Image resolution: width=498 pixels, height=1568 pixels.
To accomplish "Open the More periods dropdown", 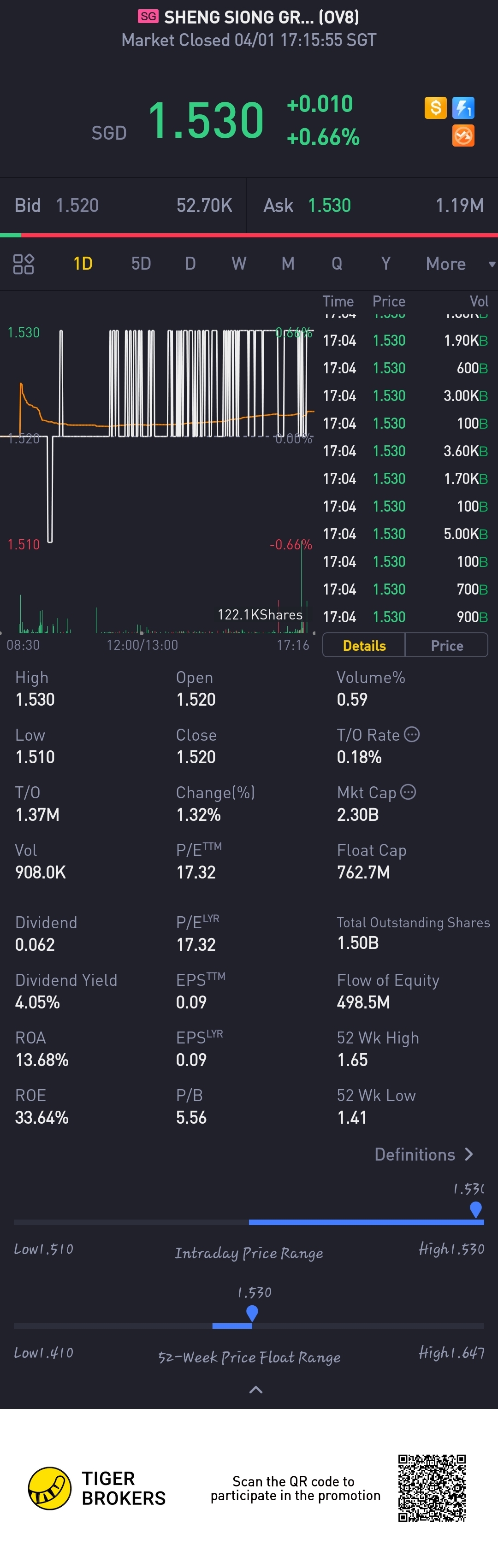I will click(461, 264).
